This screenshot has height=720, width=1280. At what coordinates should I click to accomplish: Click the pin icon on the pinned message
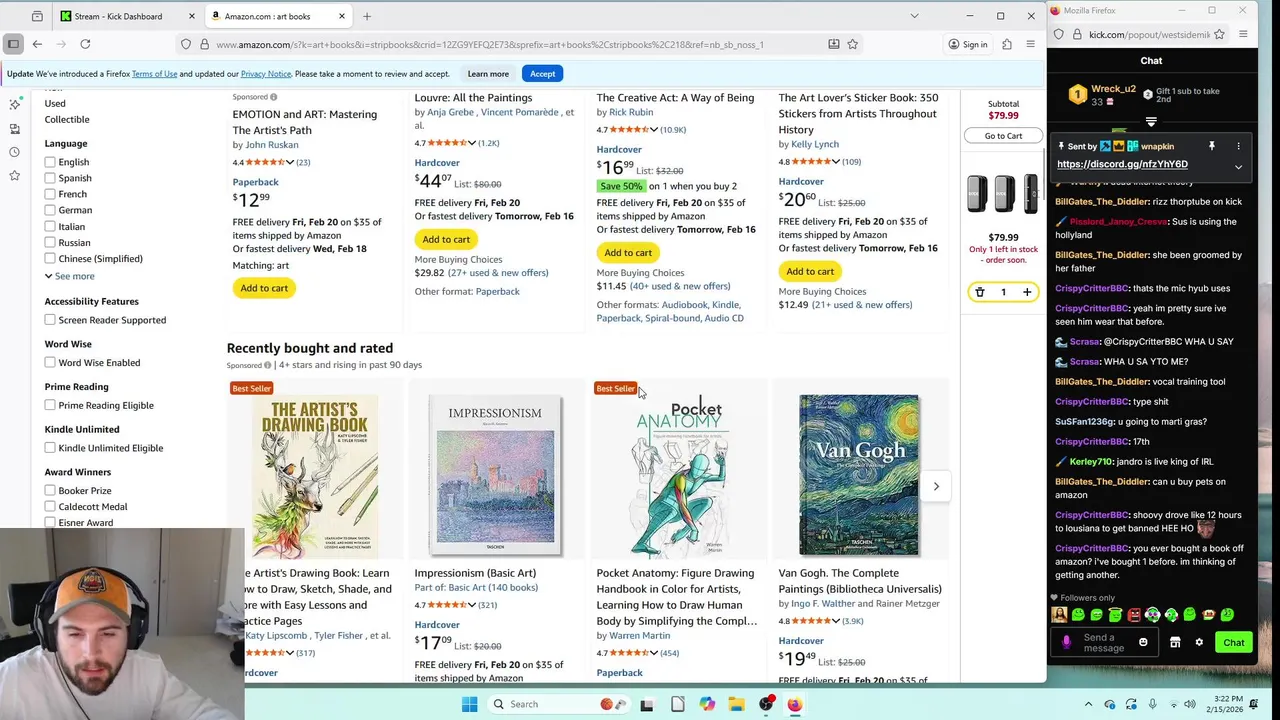1212,146
